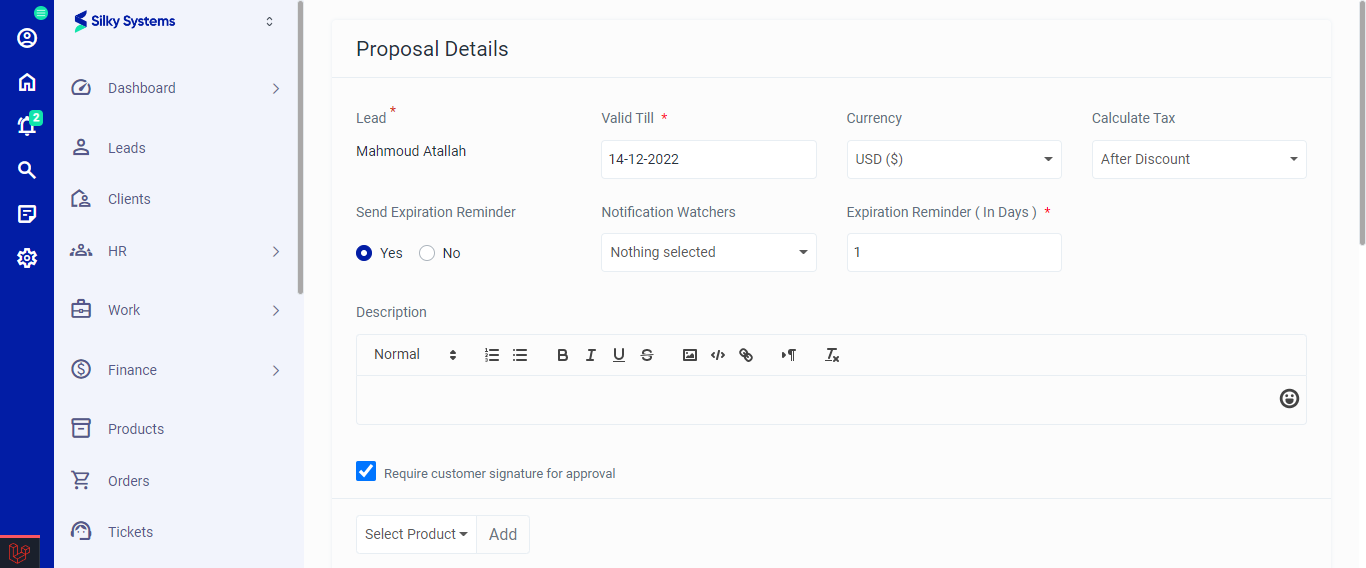Select Yes for expiration reminder

click(364, 253)
